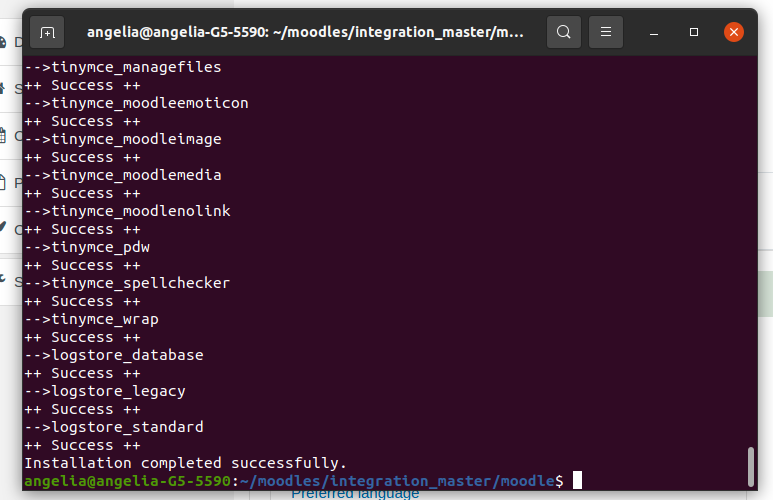Click the line '-->tinymce_wrap'
The width and height of the screenshot is (773, 500).
click(91, 319)
